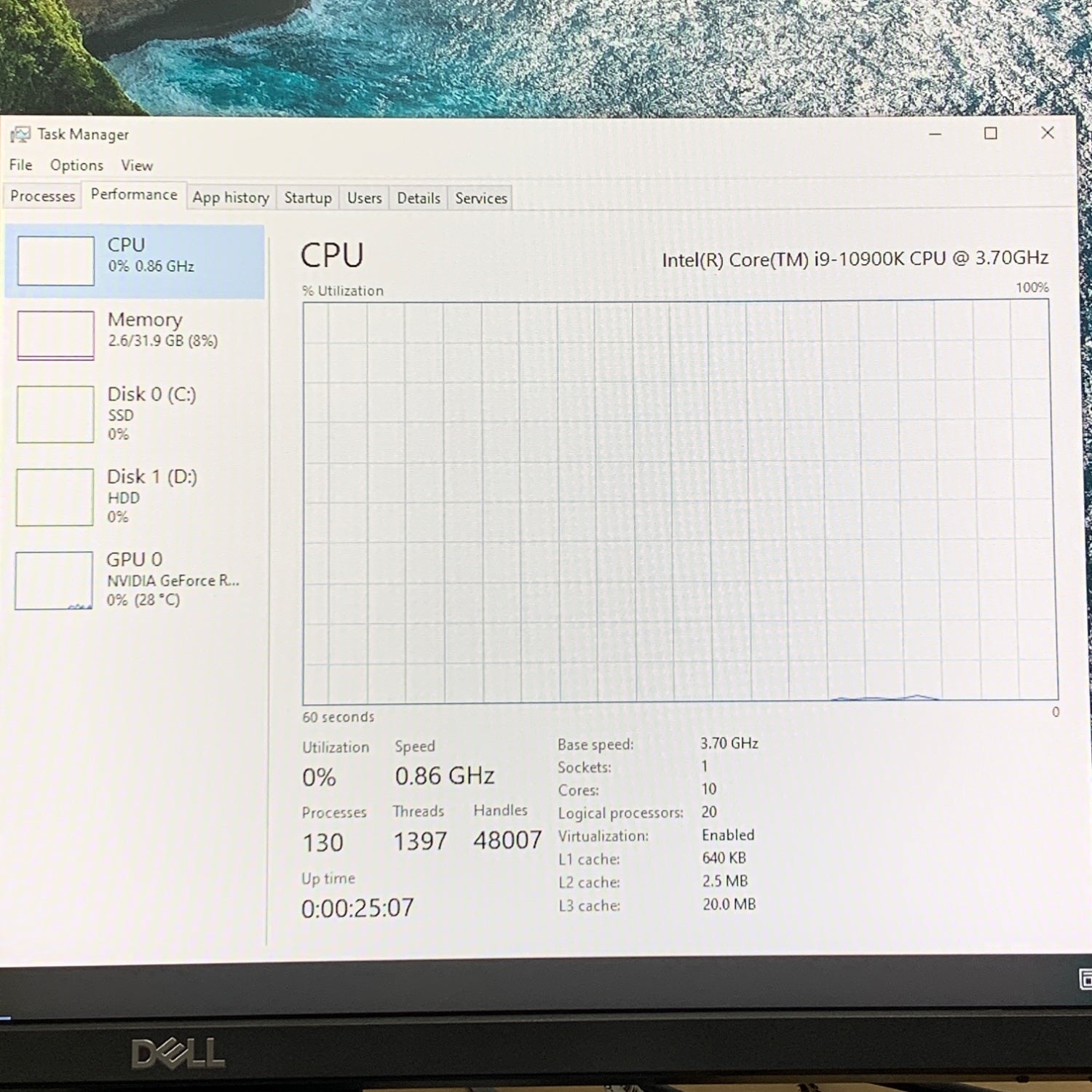Select CPU in the performance sidebar
1092x1092 pixels.
click(x=135, y=261)
